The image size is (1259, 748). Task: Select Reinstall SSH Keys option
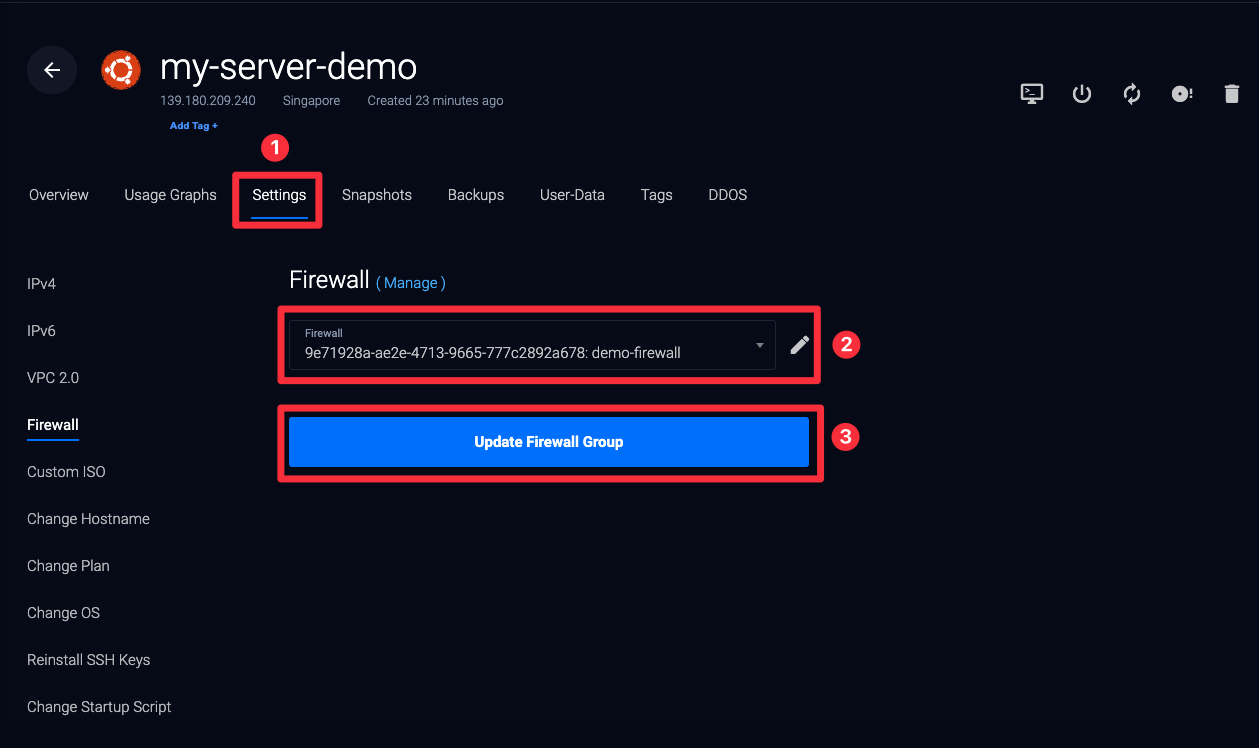point(88,660)
